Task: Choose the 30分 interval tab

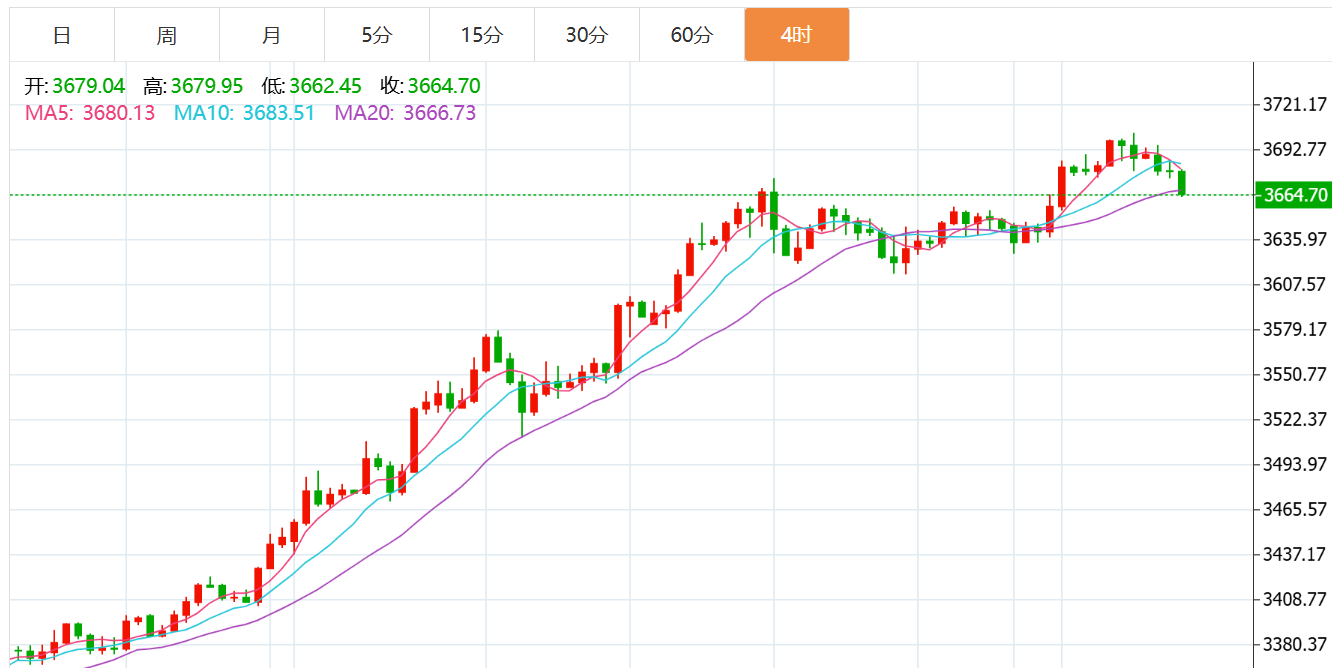Action: click(587, 35)
